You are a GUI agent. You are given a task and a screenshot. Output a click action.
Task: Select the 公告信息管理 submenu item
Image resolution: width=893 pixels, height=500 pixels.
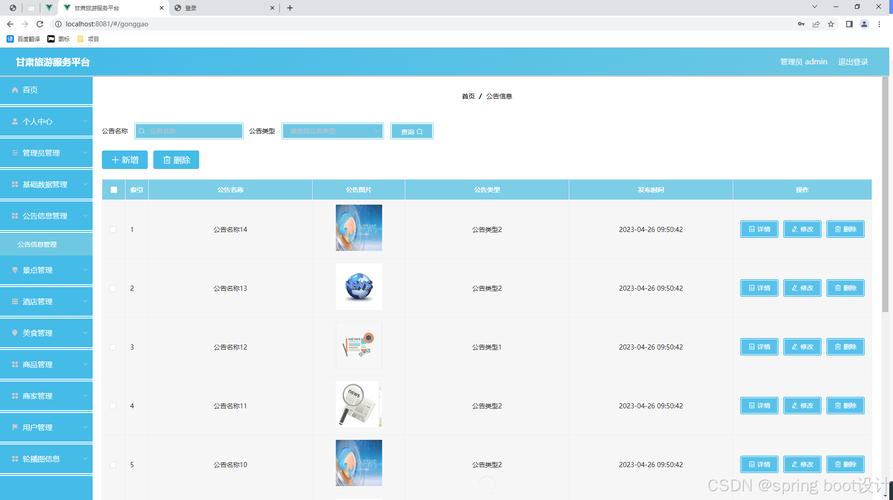46,244
